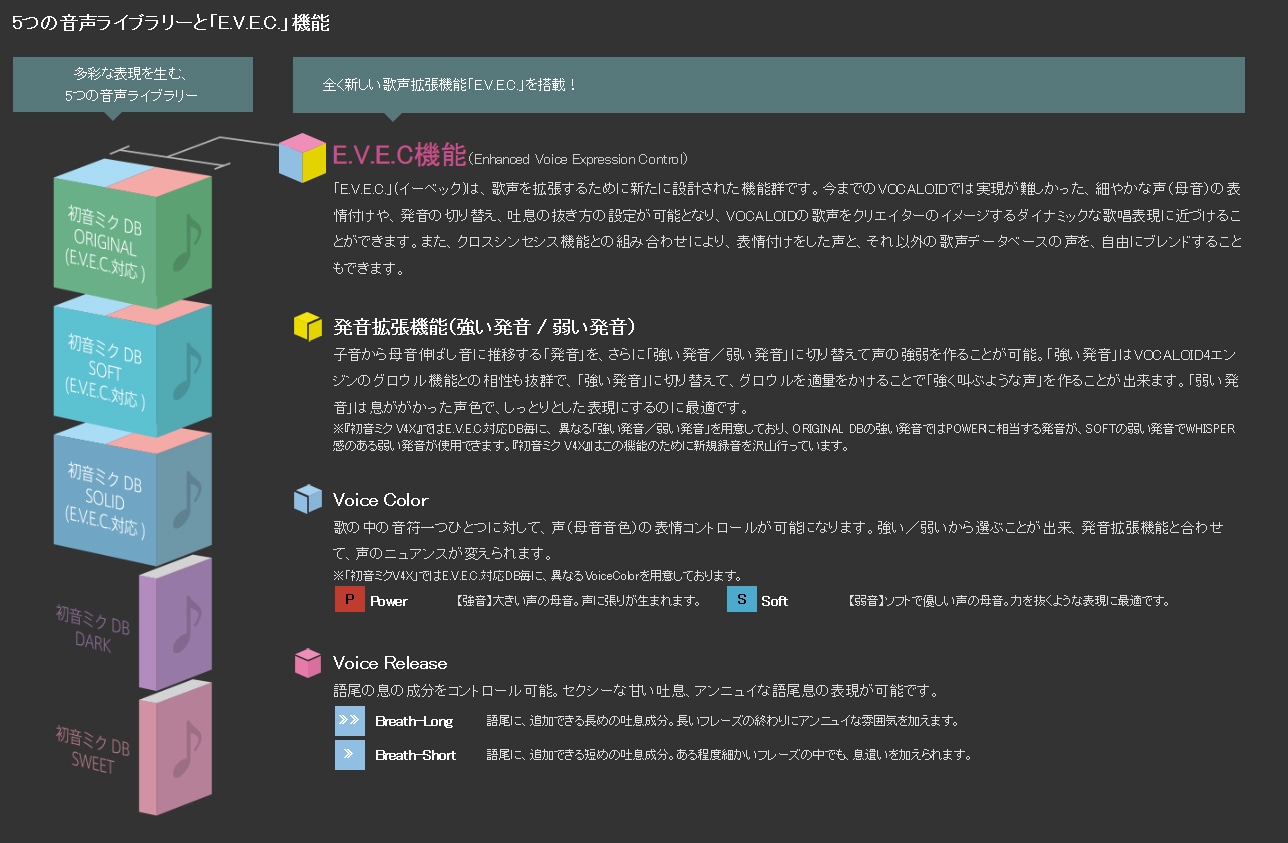The height and width of the screenshot is (843, 1288).
Task: Select the pink 初音ミク DB SWEET box
Action: (175, 748)
